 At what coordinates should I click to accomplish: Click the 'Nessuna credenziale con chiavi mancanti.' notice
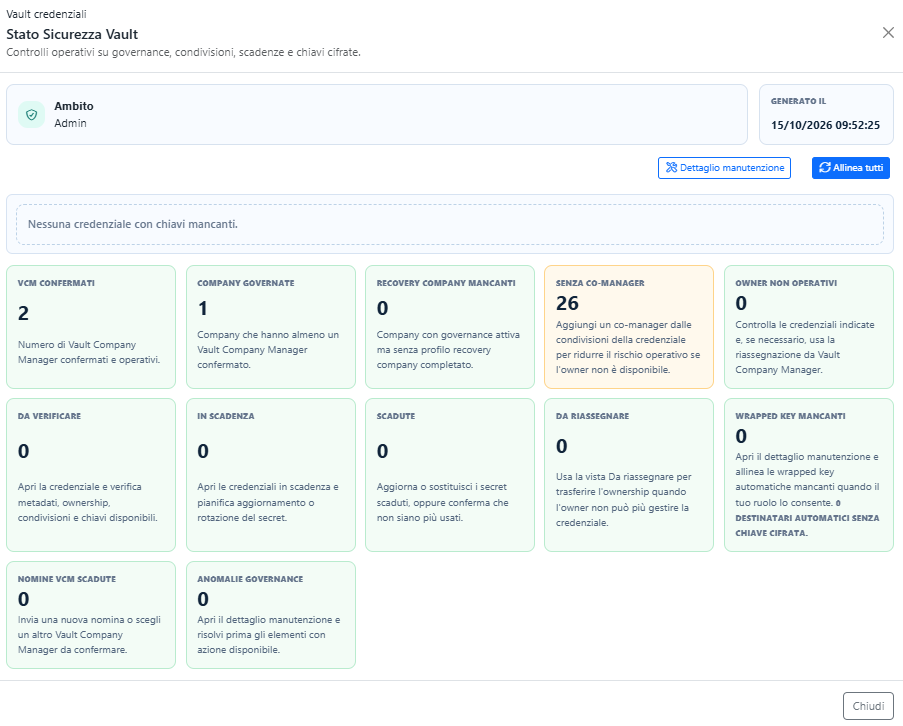click(450, 224)
